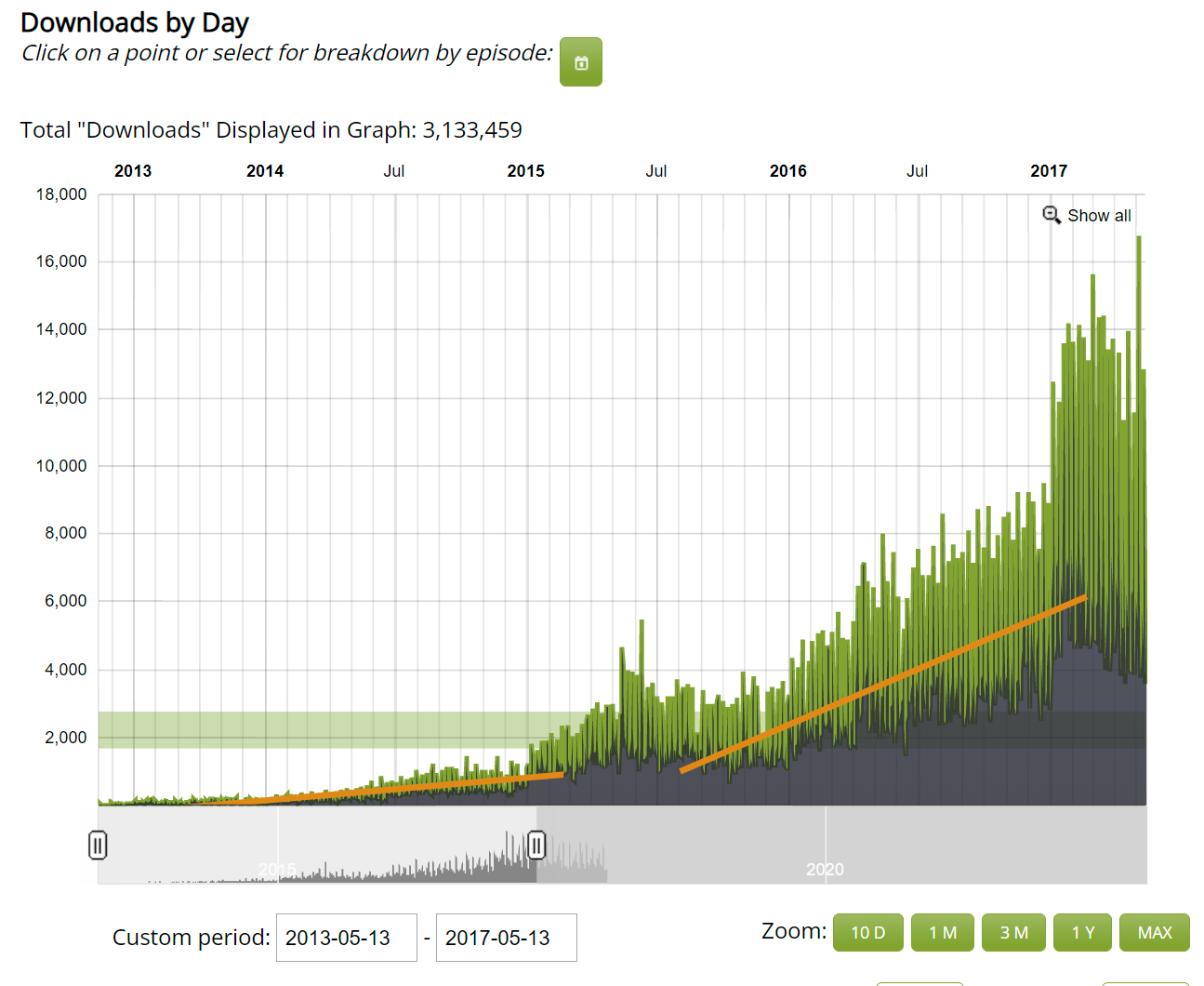Click the 2016 label on time axis
Image resolution: width=1204 pixels, height=986 pixels.
click(788, 171)
